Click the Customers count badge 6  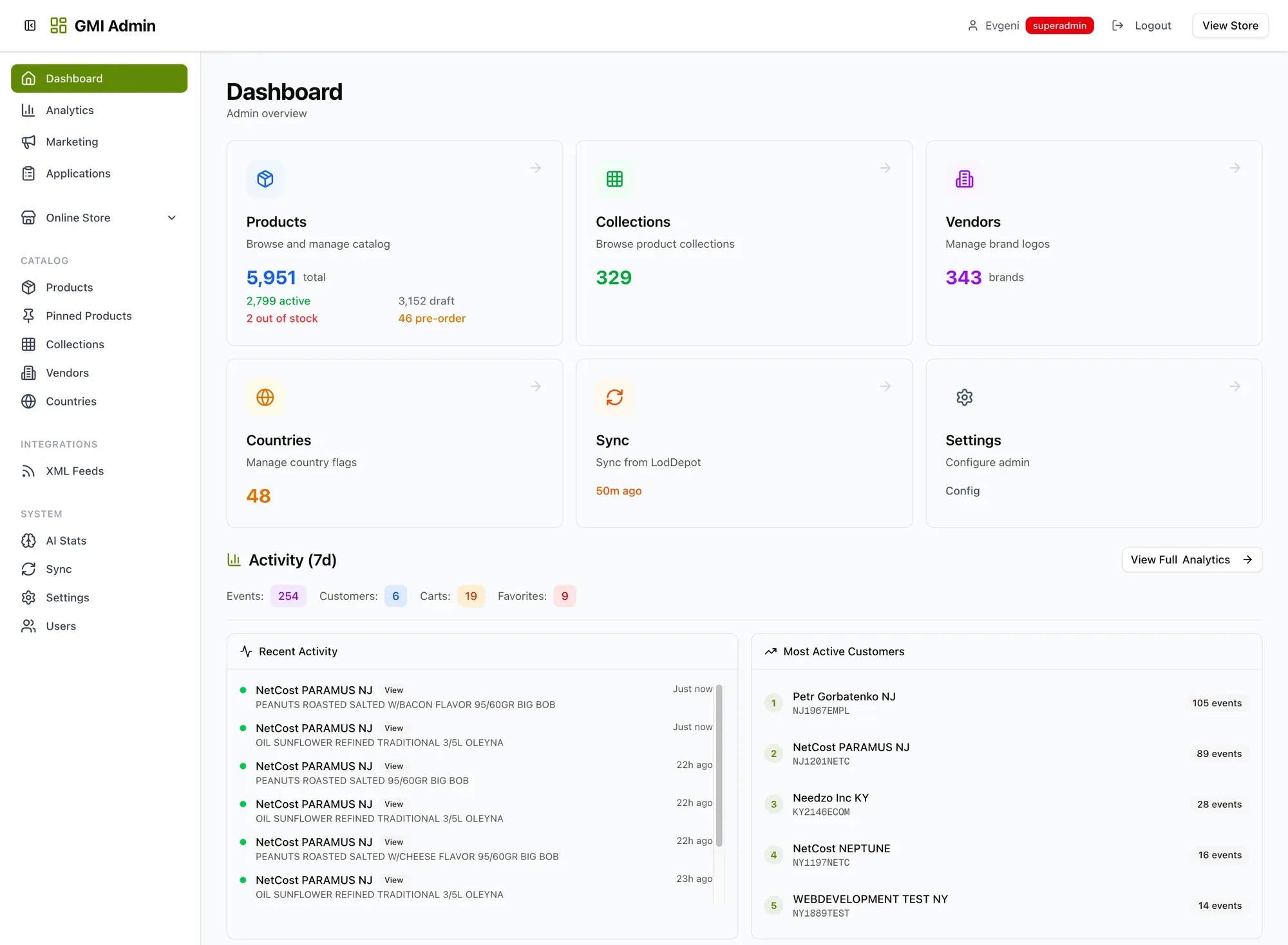pos(395,596)
